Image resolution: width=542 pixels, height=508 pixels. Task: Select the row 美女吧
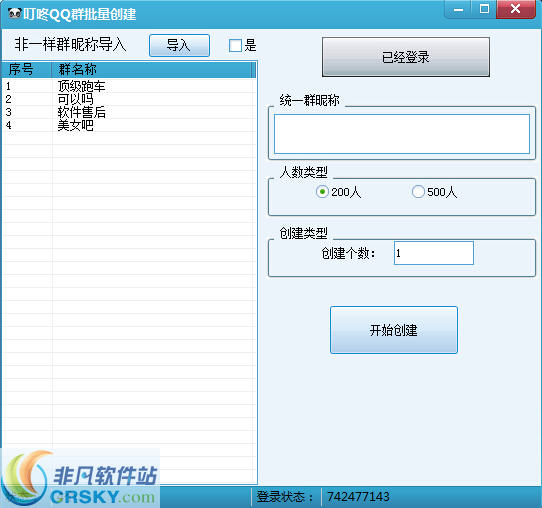coord(129,125)
